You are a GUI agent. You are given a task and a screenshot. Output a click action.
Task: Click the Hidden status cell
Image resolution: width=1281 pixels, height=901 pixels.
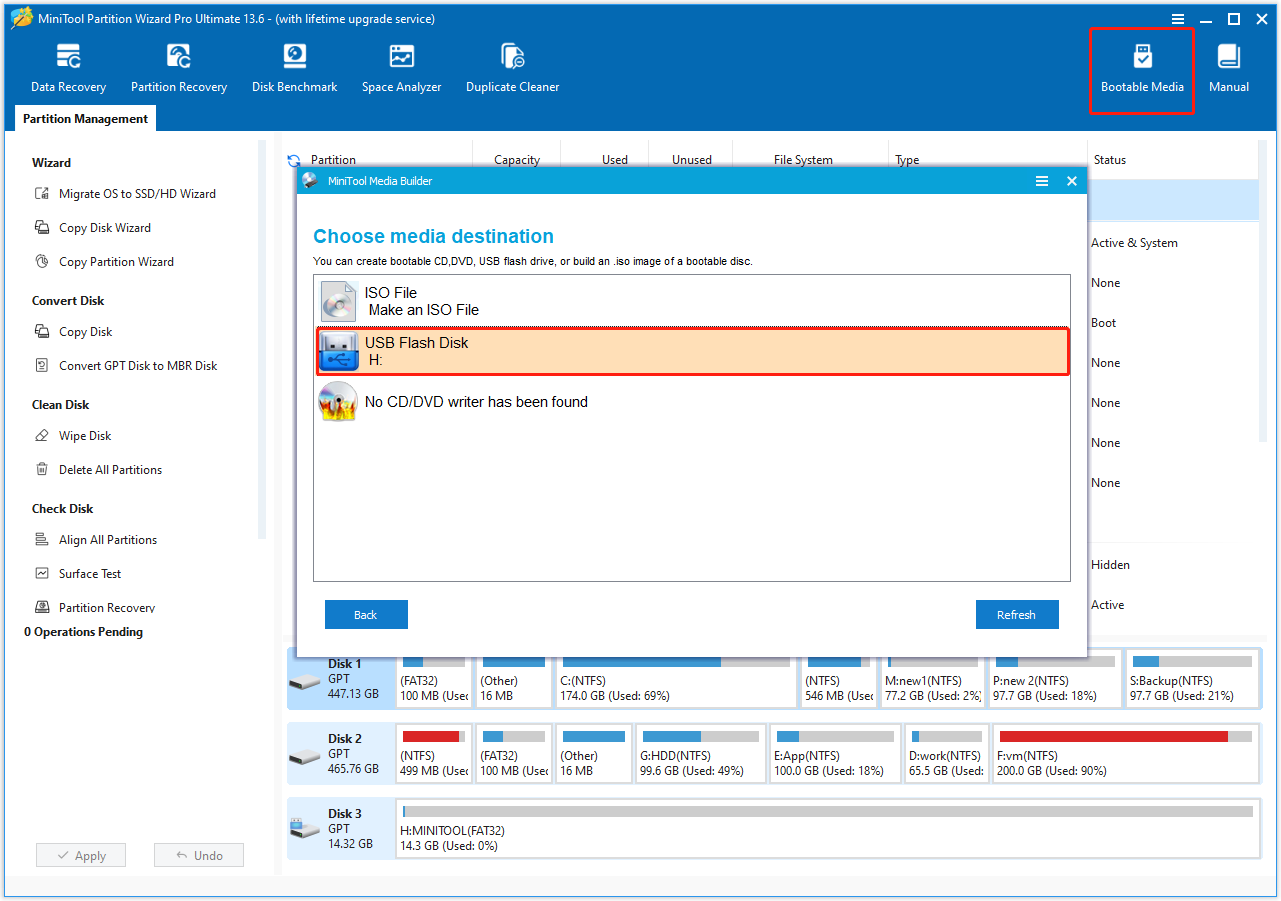click(x=1110, y=565)
